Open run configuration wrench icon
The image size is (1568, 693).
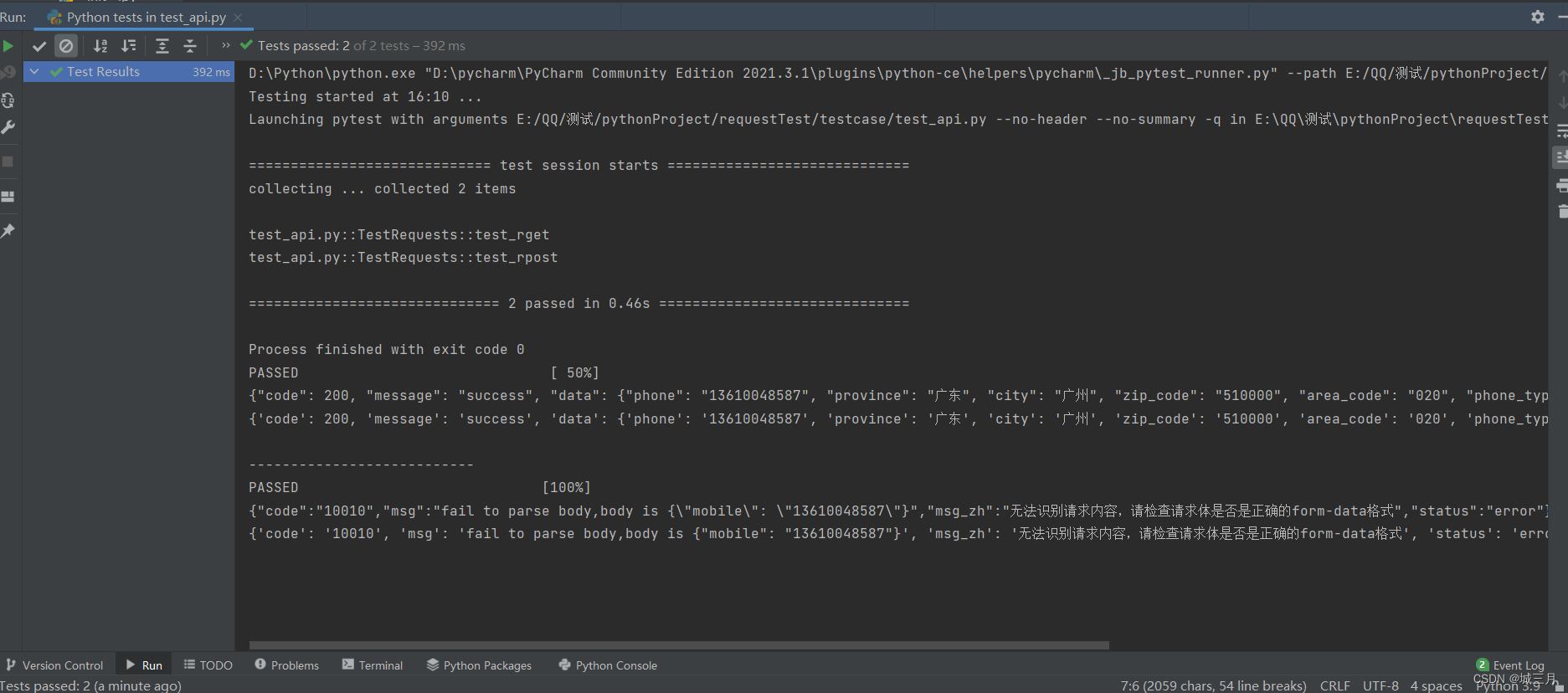coord(8,127)
